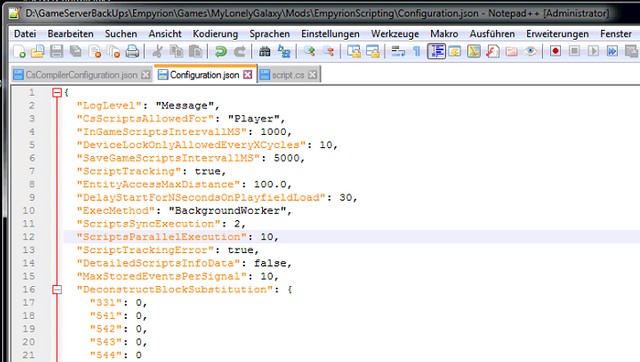Close the CsCompilerConfiguration.json tab
The height and width of the screenshot is (362, 640).
click(146, 75)
